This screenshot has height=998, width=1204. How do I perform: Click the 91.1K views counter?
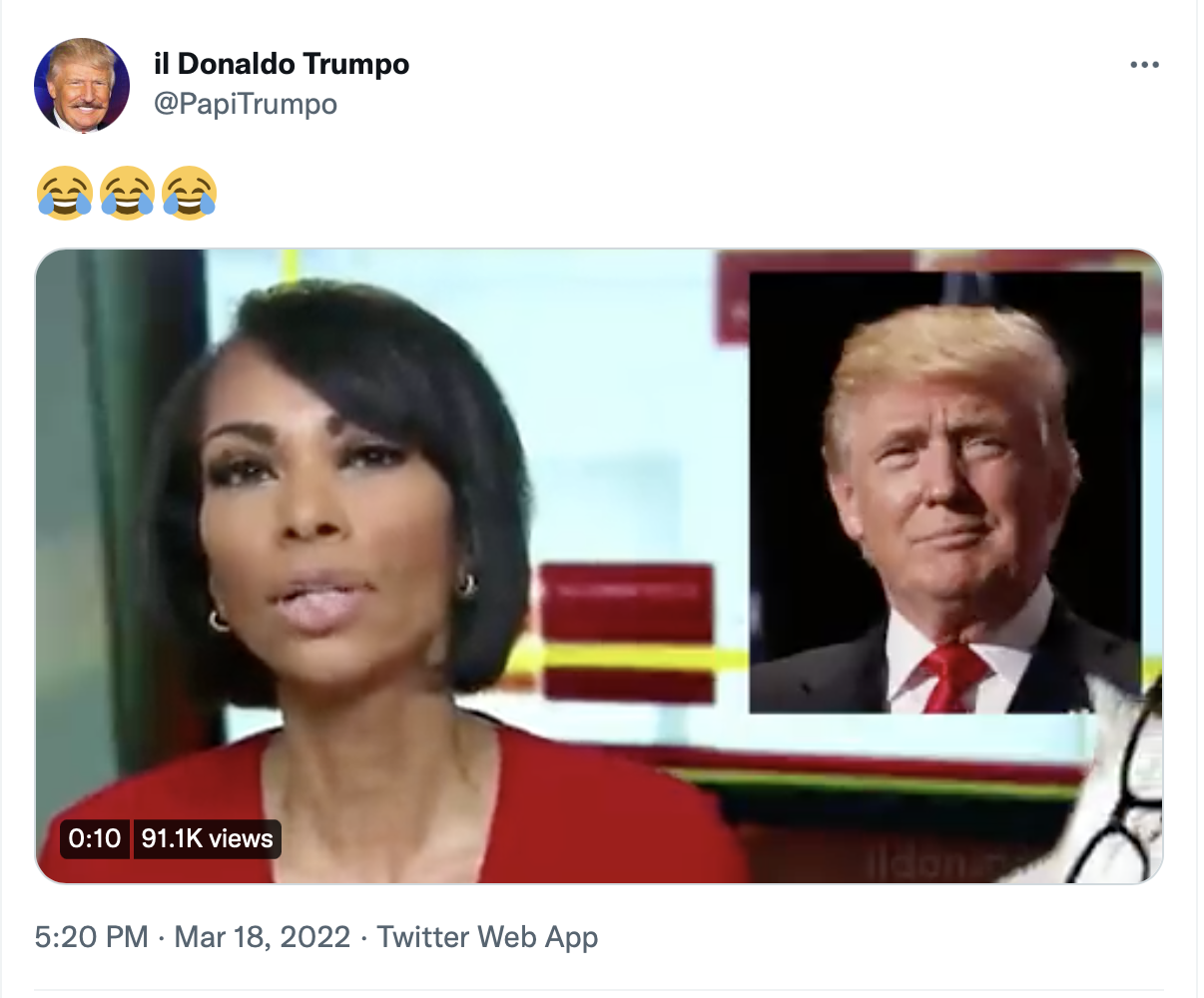click(x=207, y=838)
